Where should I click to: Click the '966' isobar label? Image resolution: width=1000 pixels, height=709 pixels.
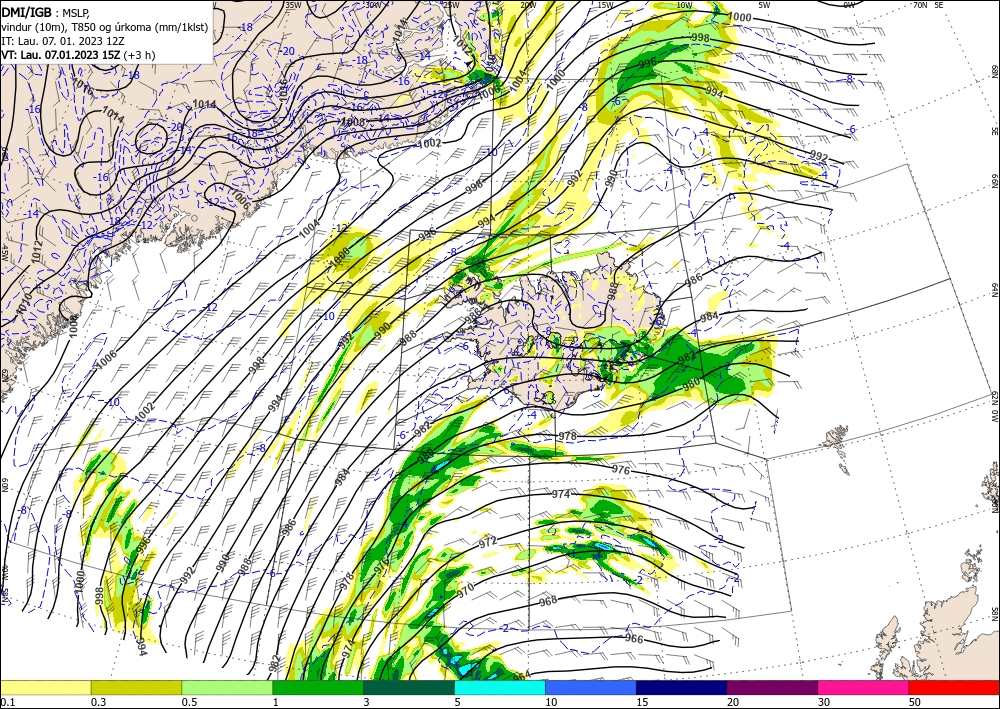pos(634,638)
